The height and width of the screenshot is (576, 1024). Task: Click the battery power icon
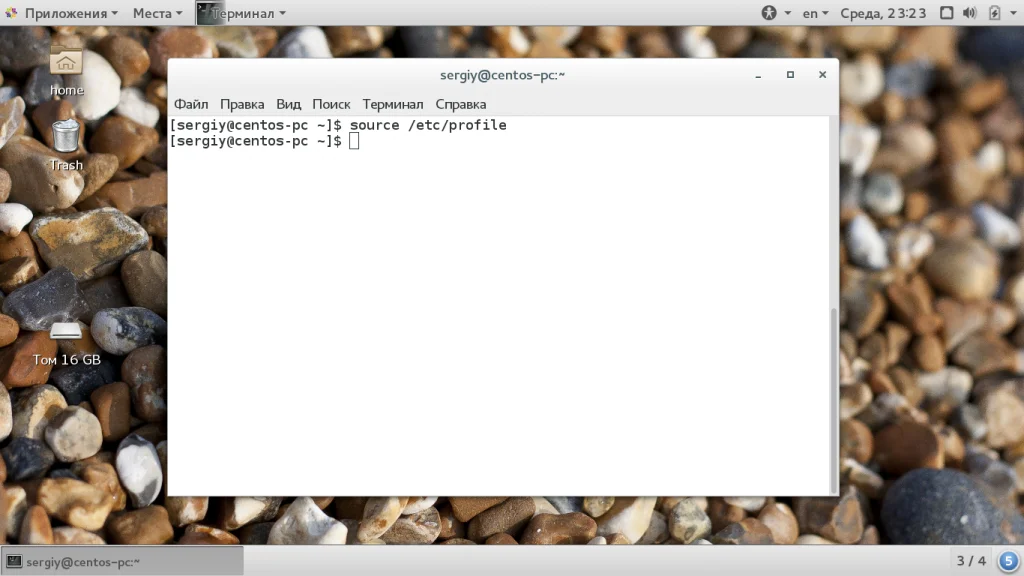[x=994, y=13]
